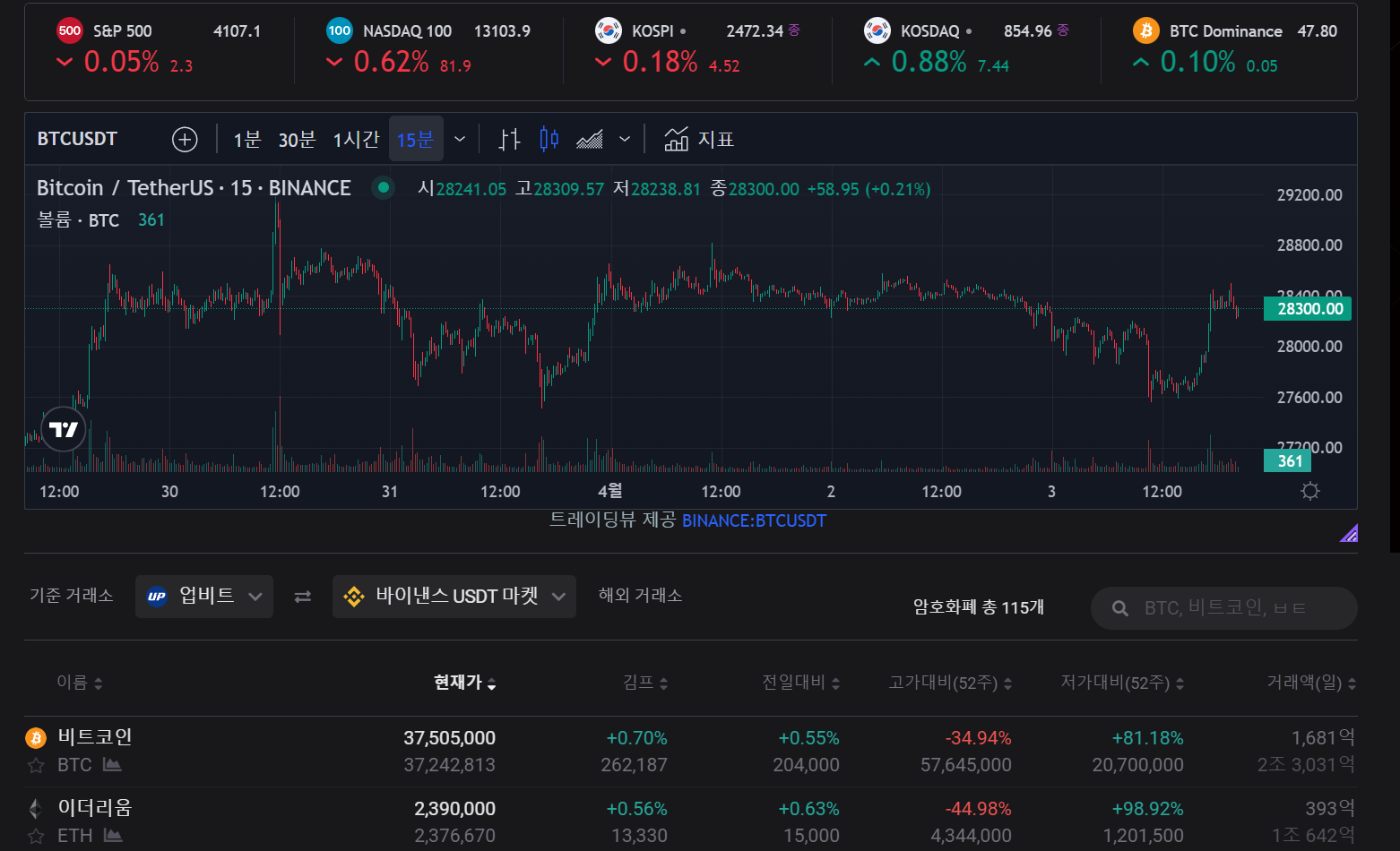
Task: Switch to the 1시간 timeframe
Action: tap(356, 139)
